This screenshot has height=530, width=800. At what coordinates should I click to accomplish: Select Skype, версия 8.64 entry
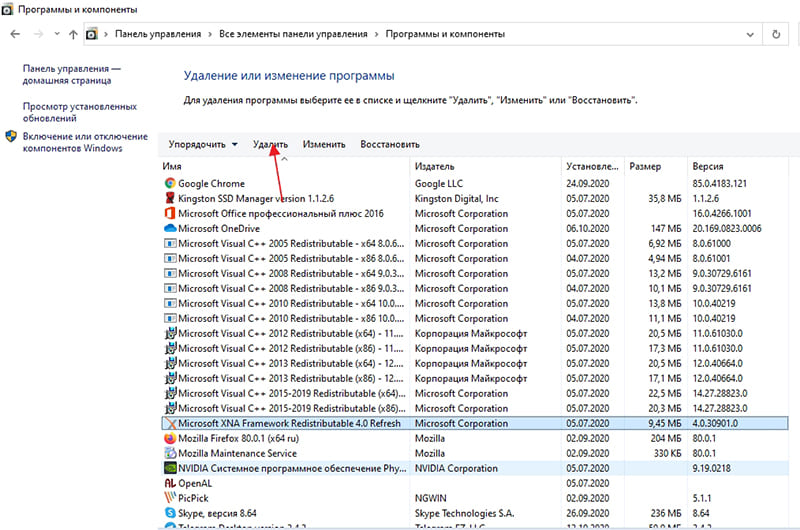[x=217, y=513]
